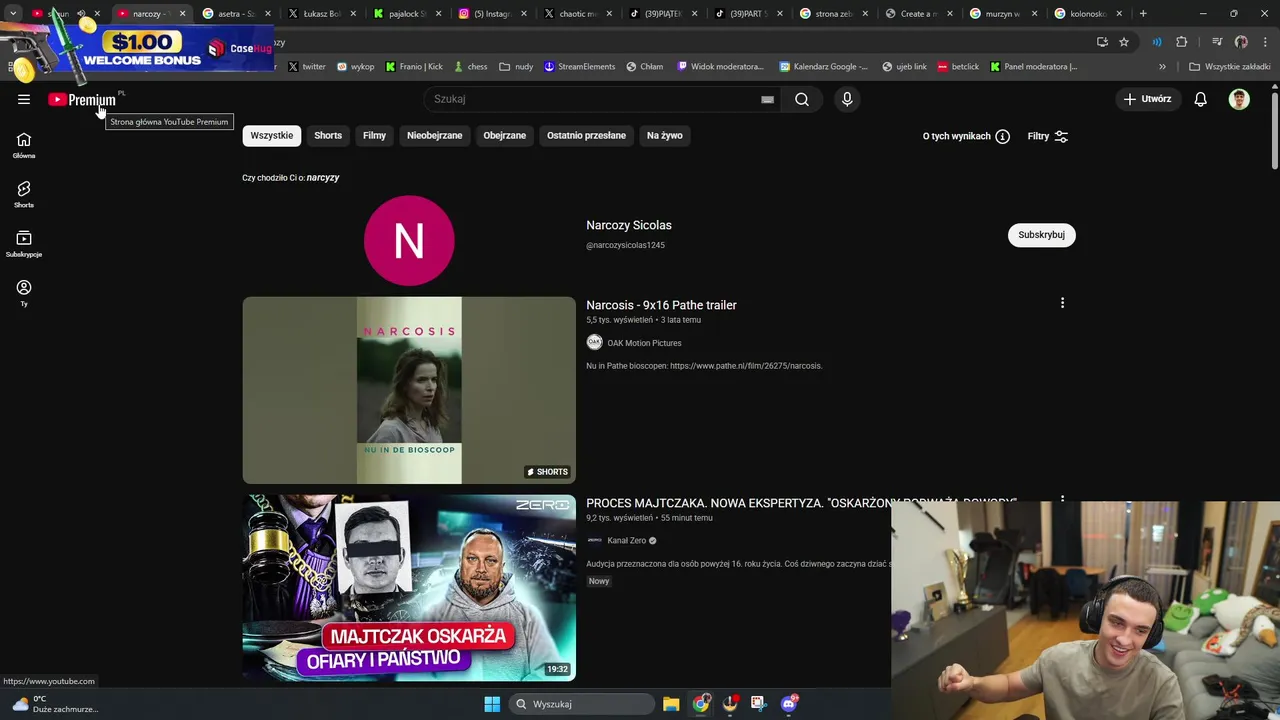
Task: Open the nudy bookmarks folder
Action: [517, 67]
